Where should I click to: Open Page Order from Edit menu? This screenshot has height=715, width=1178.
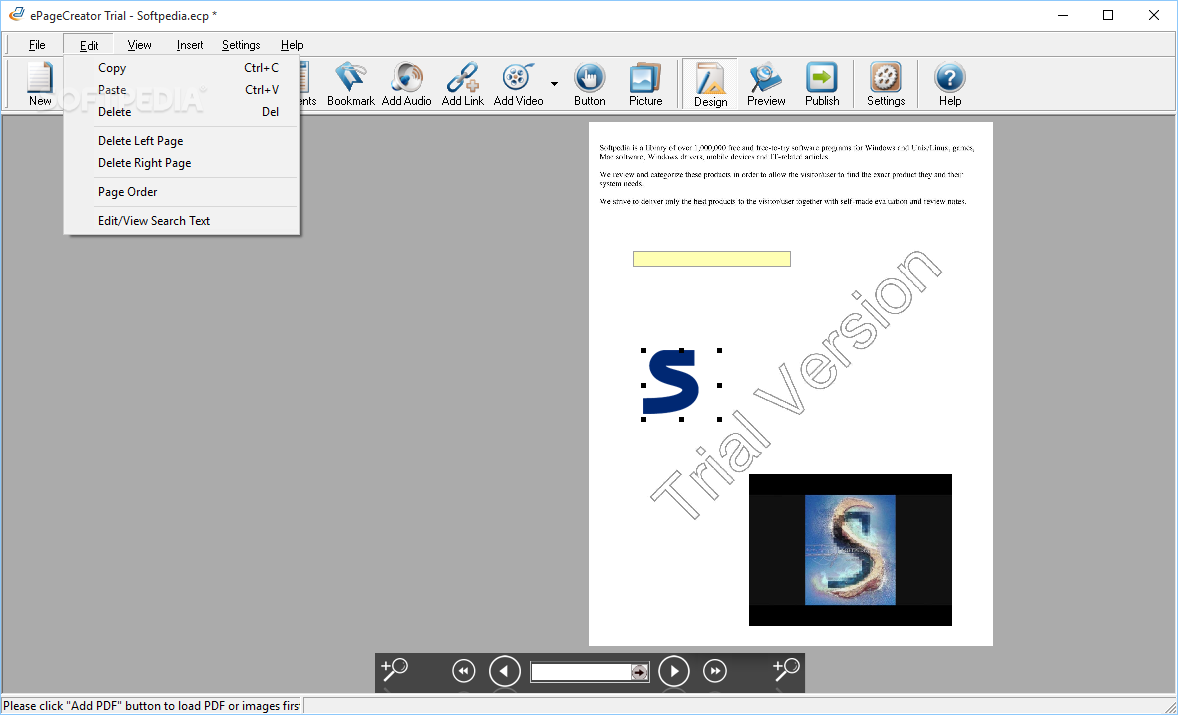[182, 192]
